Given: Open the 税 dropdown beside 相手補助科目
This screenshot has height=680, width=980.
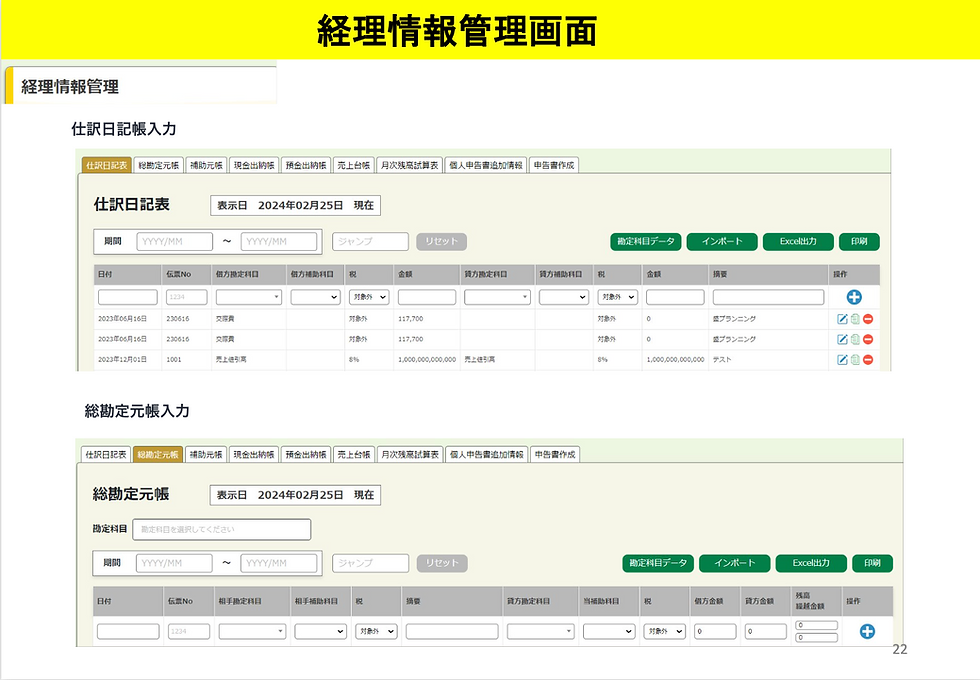Looking at the screenshot, I should (x=376, y=631).
